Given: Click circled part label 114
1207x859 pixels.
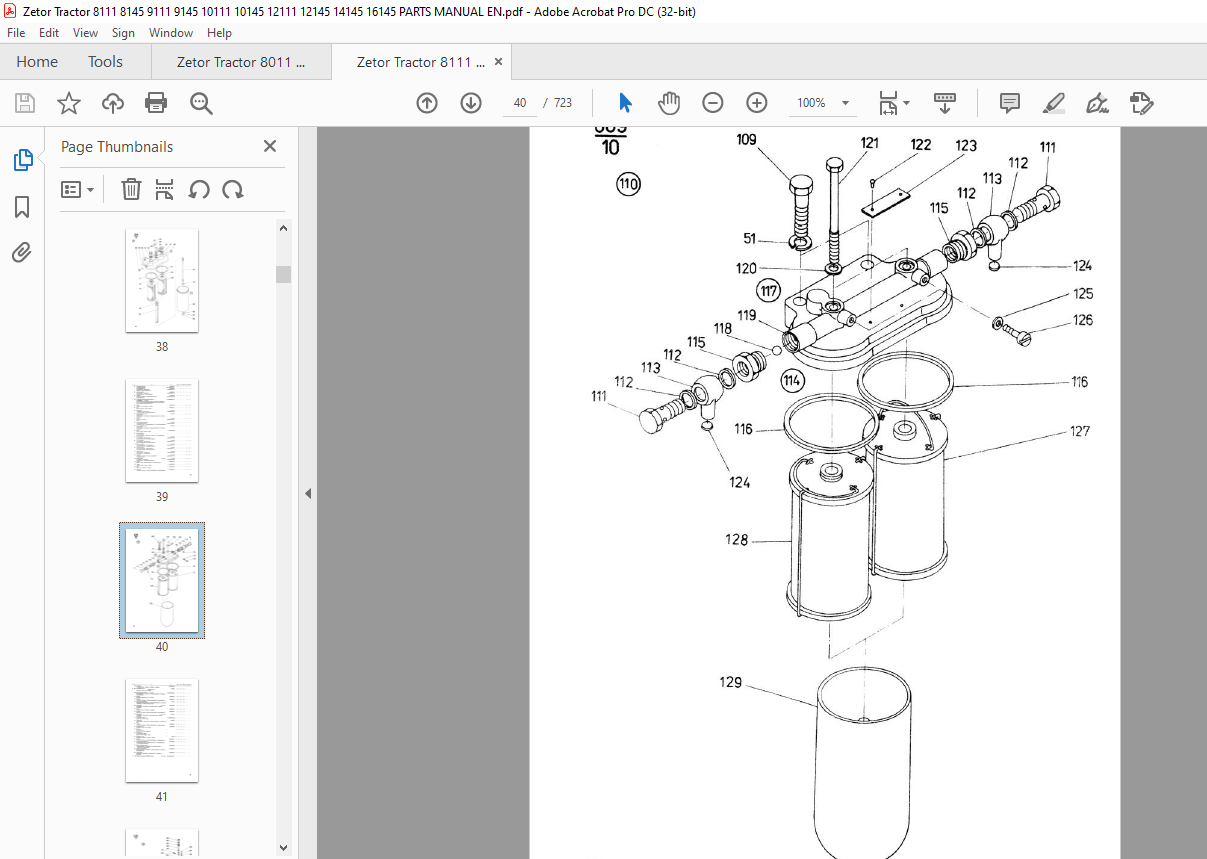Looking at the screenshot, I should (x=793, y=380).
